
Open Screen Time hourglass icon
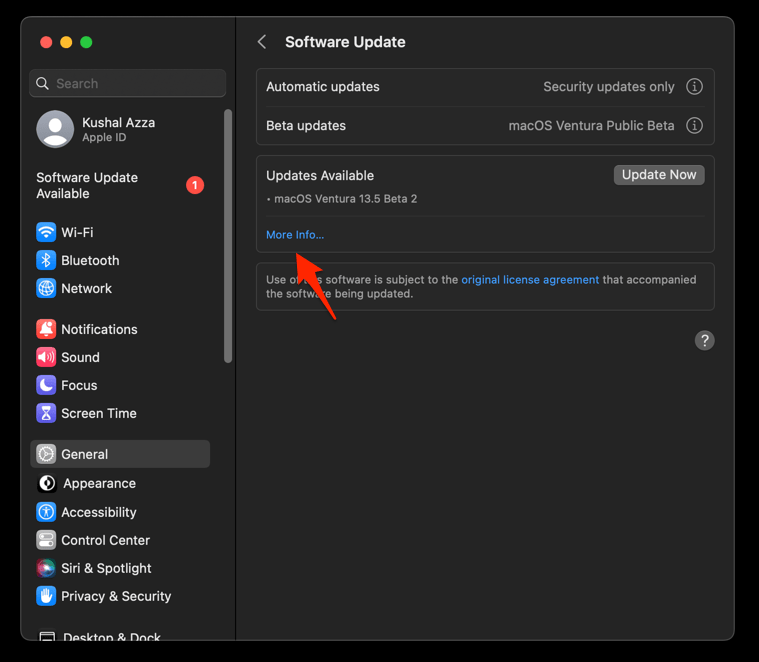[46, 413]
